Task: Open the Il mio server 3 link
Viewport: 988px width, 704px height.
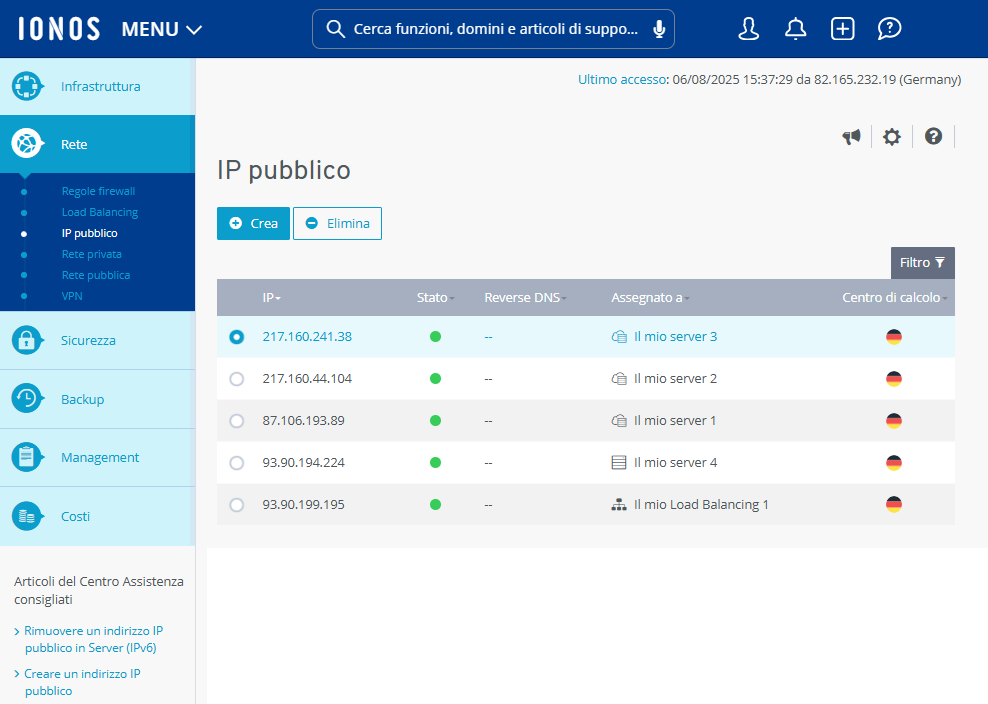Action: [x=675, y=337]
